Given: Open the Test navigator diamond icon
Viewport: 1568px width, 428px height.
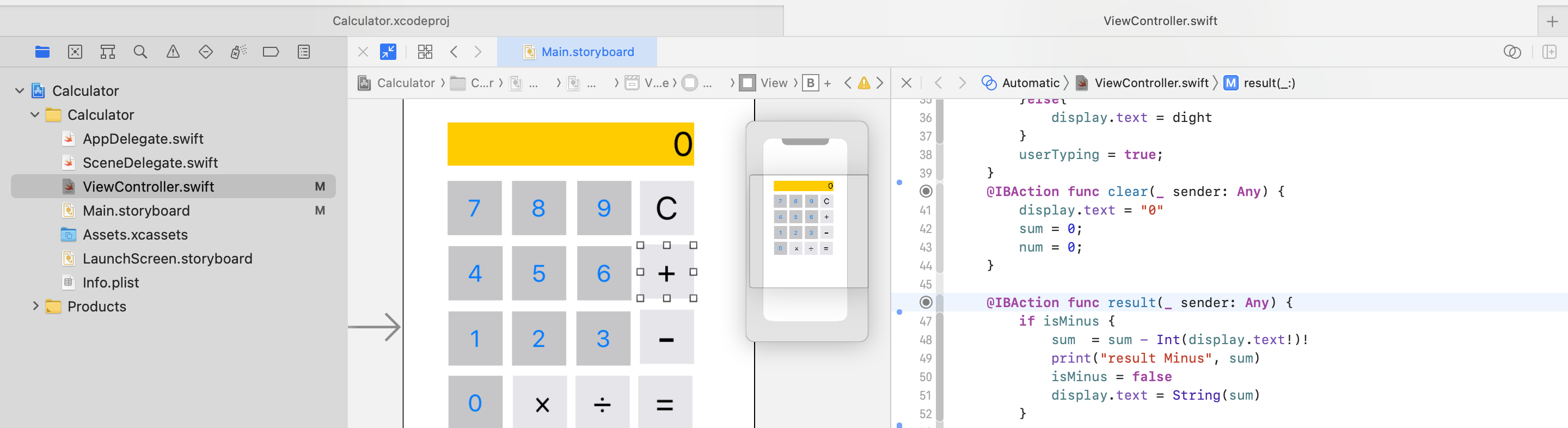Looking at the screenshot, I should (206, 52).
